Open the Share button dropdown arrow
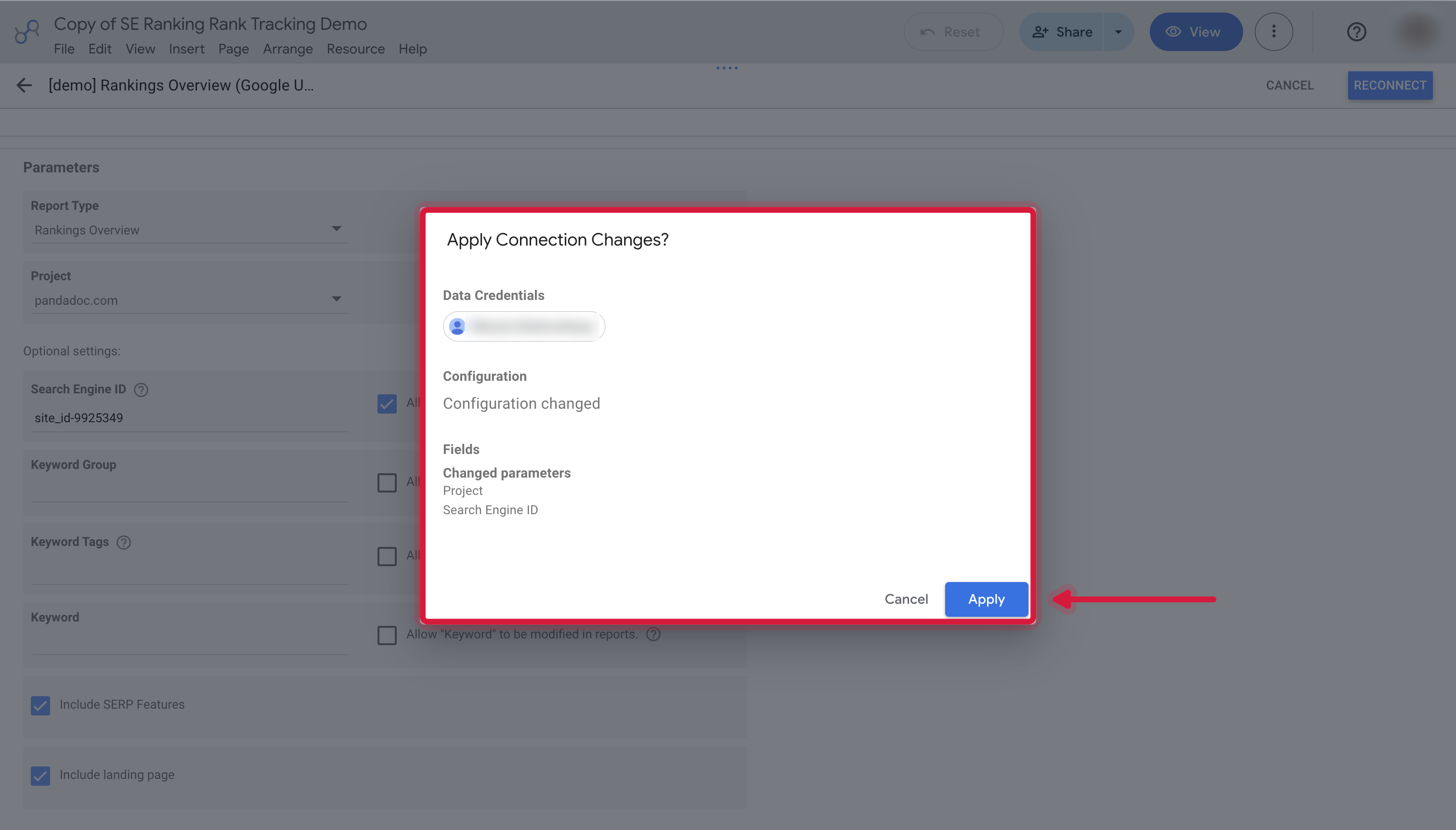This screenshot has height=830, width=1456. tap(1118, 32)
